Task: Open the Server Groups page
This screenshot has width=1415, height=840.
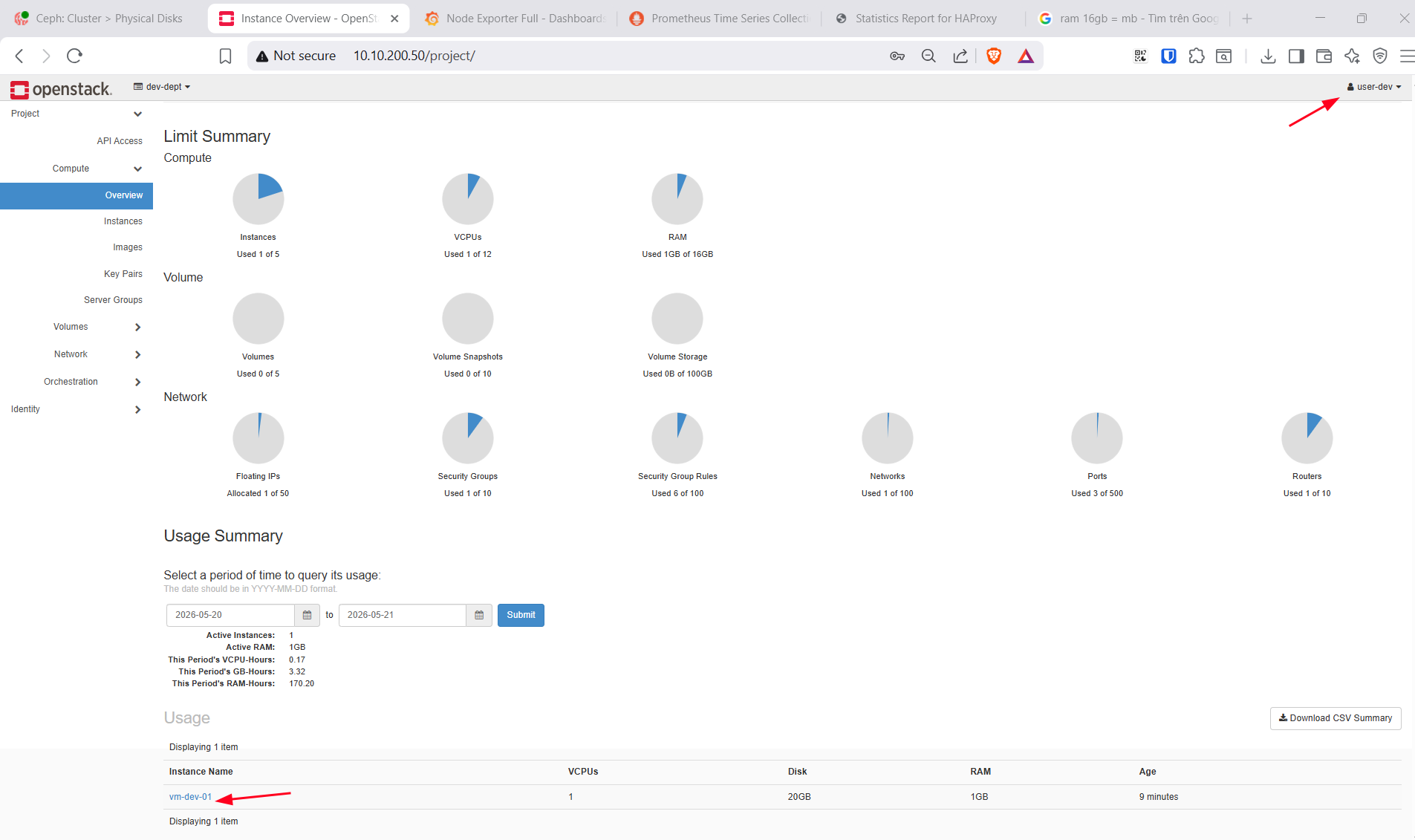Action: pos(113,300)
